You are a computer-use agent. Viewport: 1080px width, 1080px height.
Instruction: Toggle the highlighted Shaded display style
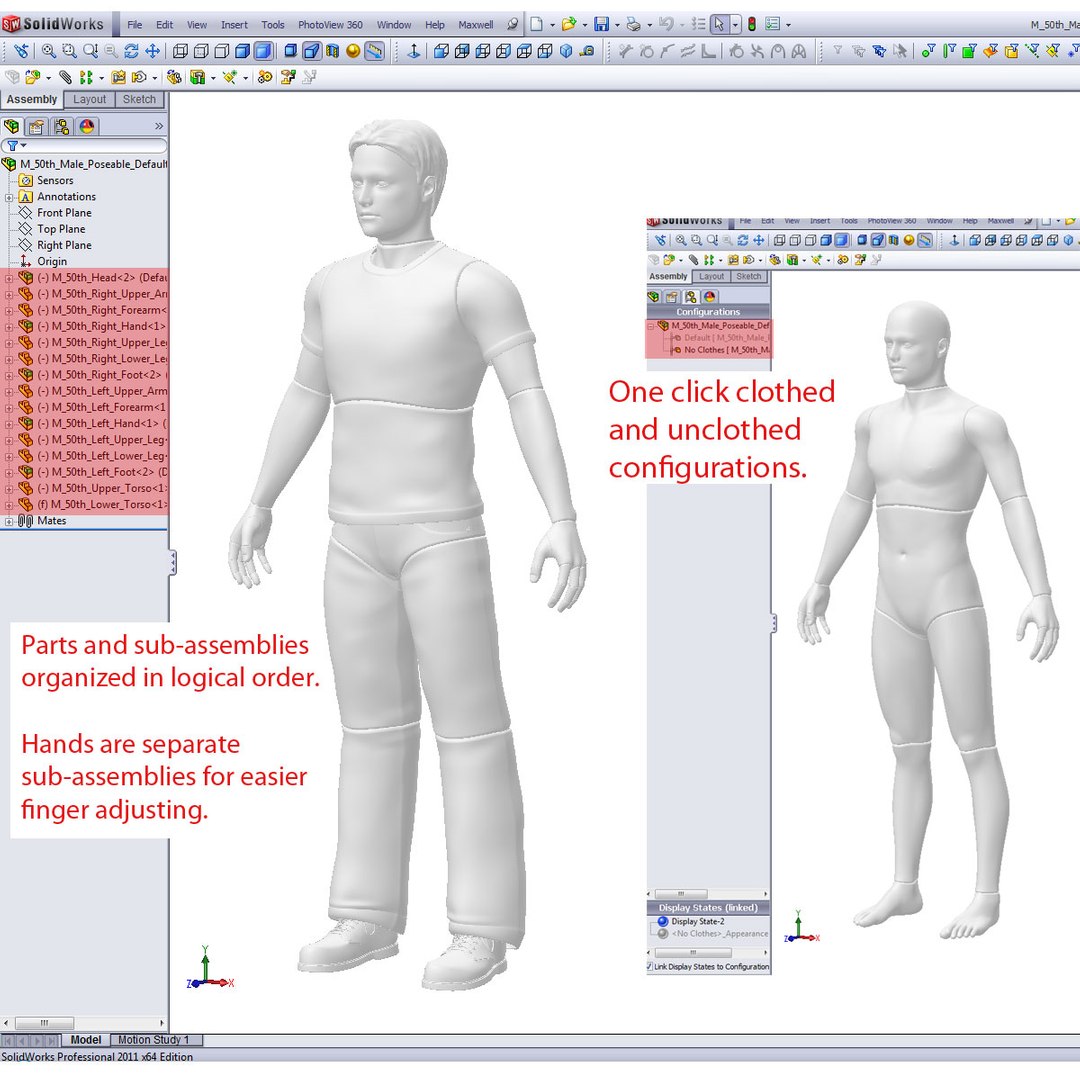pos(263,51)
